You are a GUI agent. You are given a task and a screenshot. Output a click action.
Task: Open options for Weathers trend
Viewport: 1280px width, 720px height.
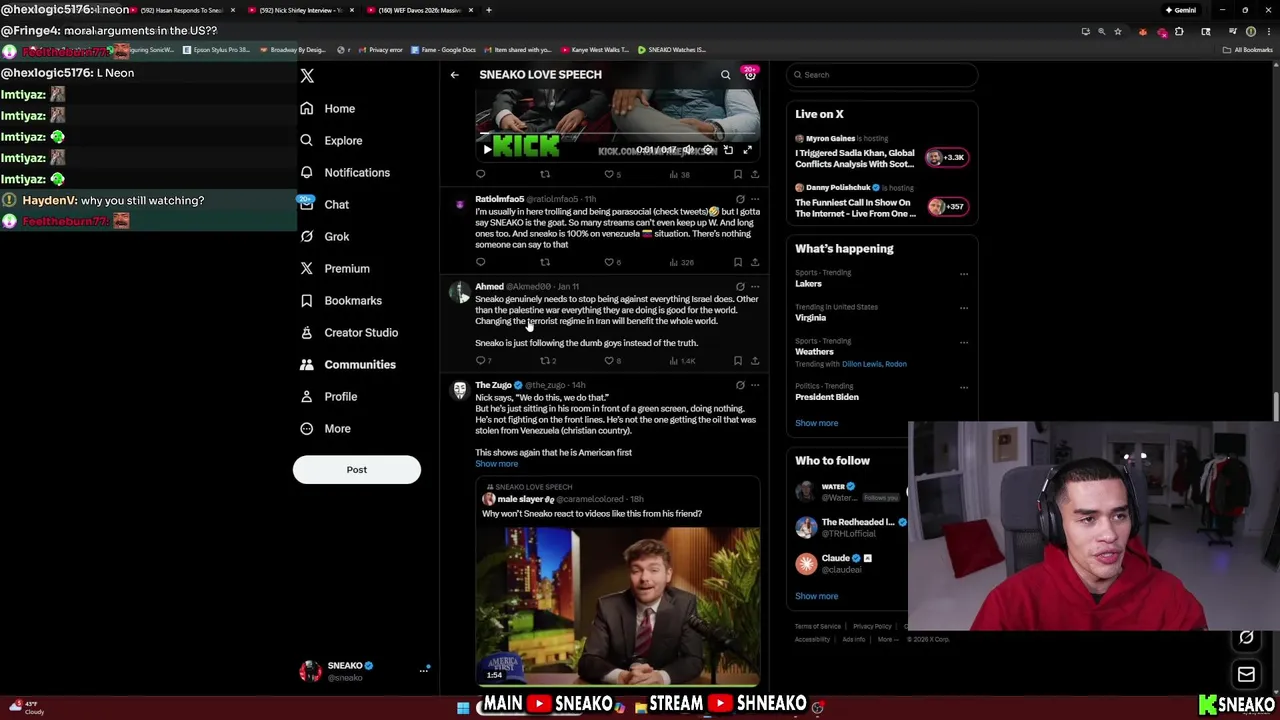(964, 342)
